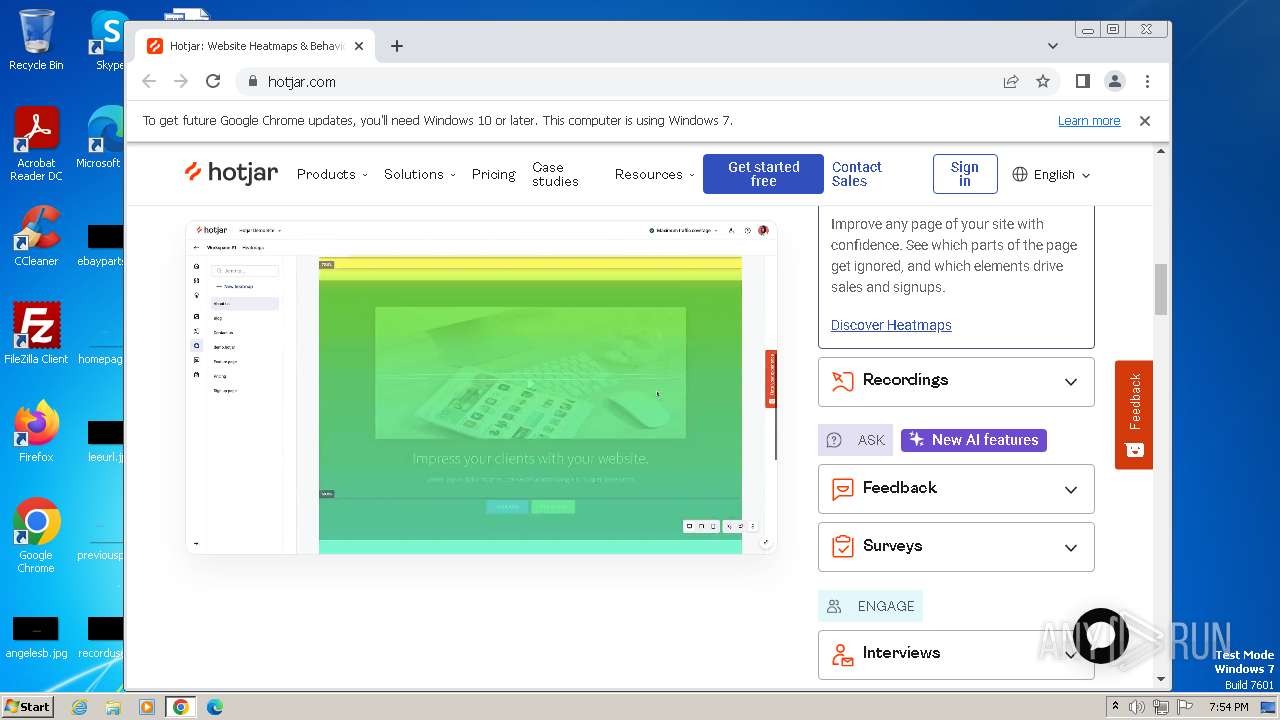Bookmark this tab with the star icon

pyautogui.click(x=1043, y=81)
